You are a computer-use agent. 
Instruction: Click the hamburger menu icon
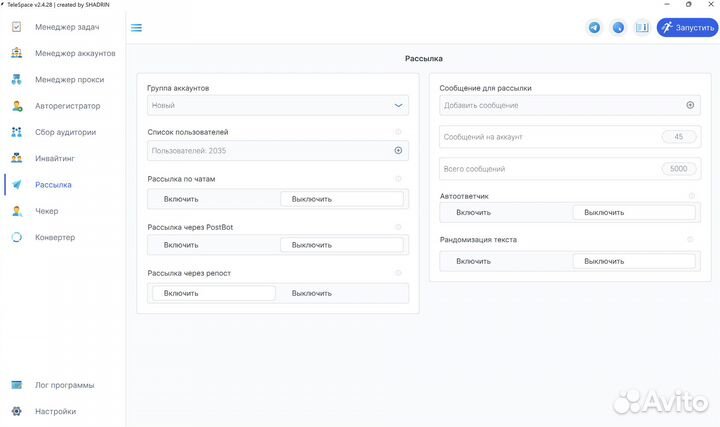[137, 28]
